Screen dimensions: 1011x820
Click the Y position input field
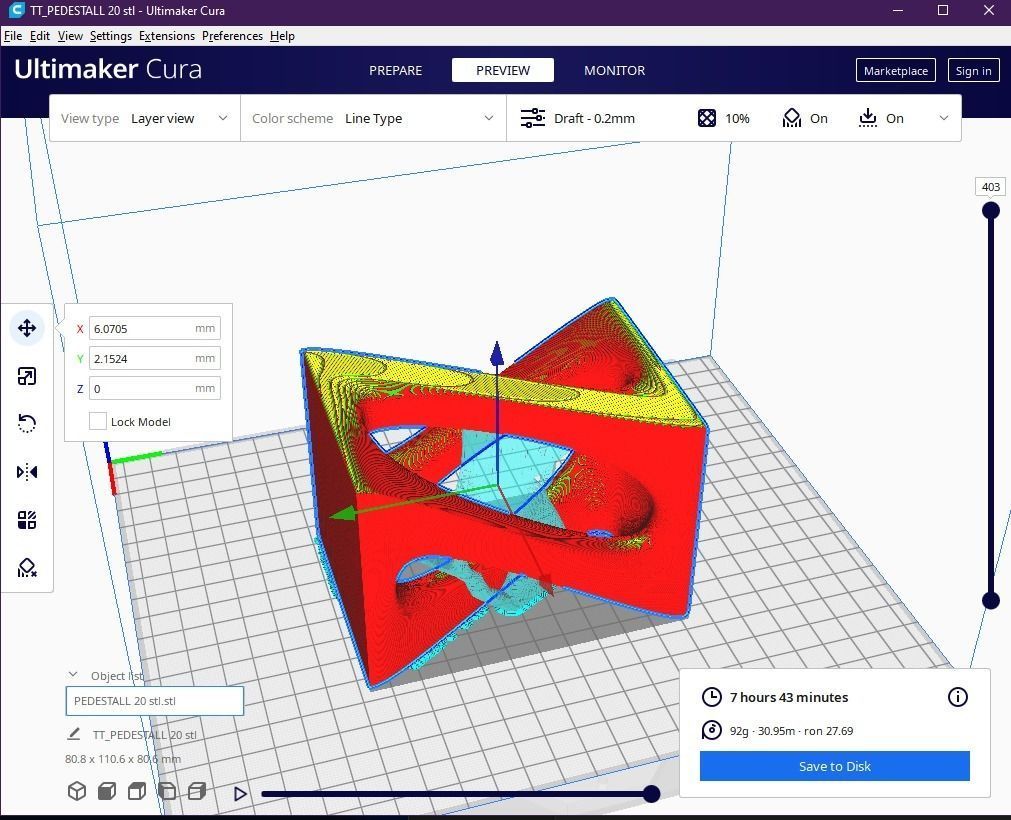pos(155,358)
